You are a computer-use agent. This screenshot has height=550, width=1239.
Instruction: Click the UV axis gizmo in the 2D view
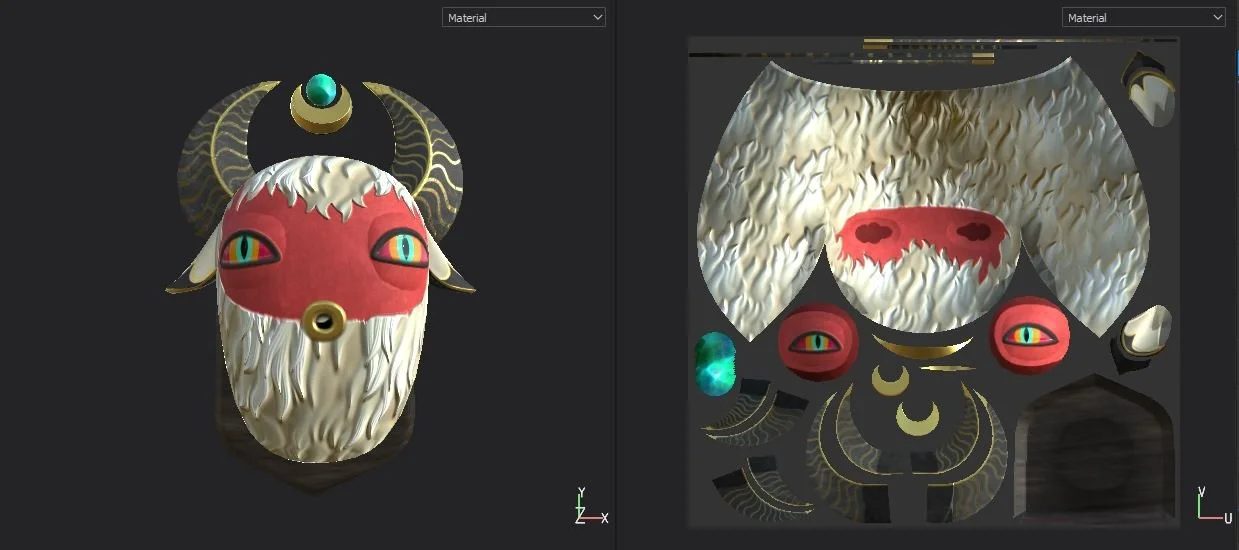1214,506
